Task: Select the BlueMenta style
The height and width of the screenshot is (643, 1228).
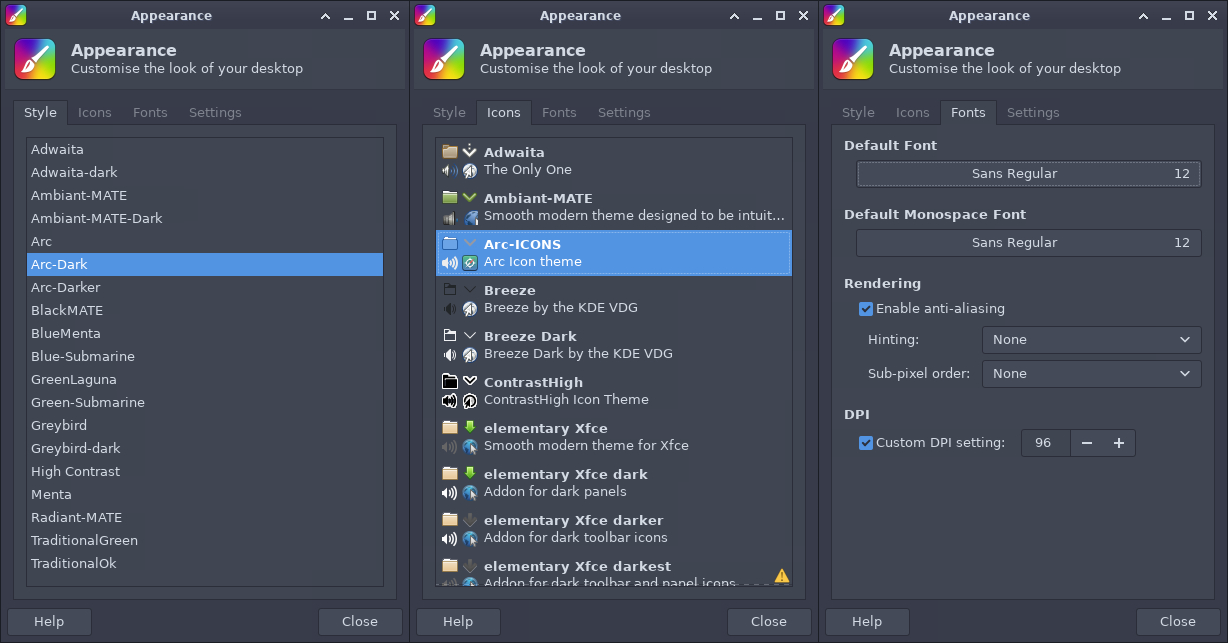Action: pyautogui.click(x=205, y=334)
